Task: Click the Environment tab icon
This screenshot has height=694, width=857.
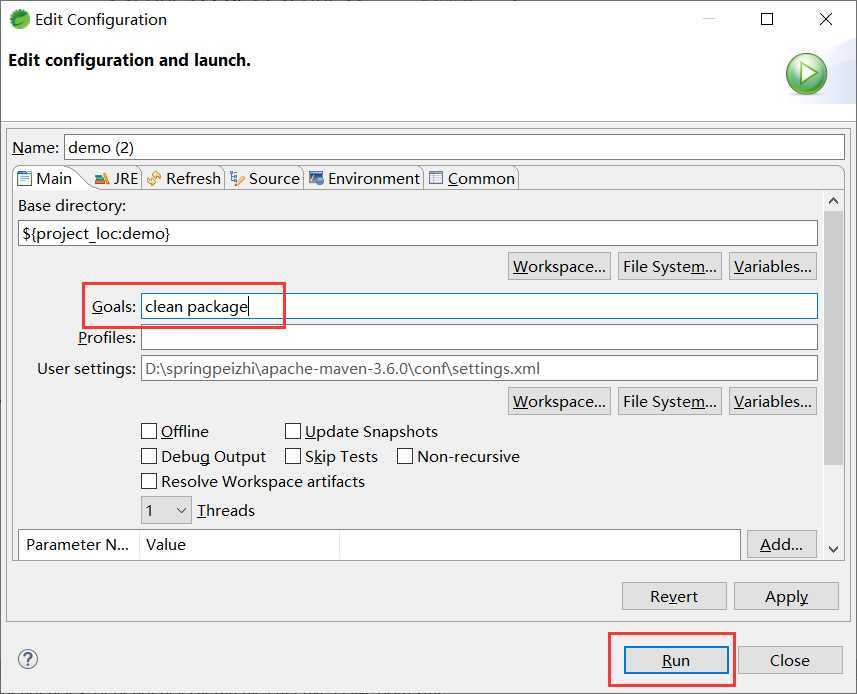Action: coord(316,178)
